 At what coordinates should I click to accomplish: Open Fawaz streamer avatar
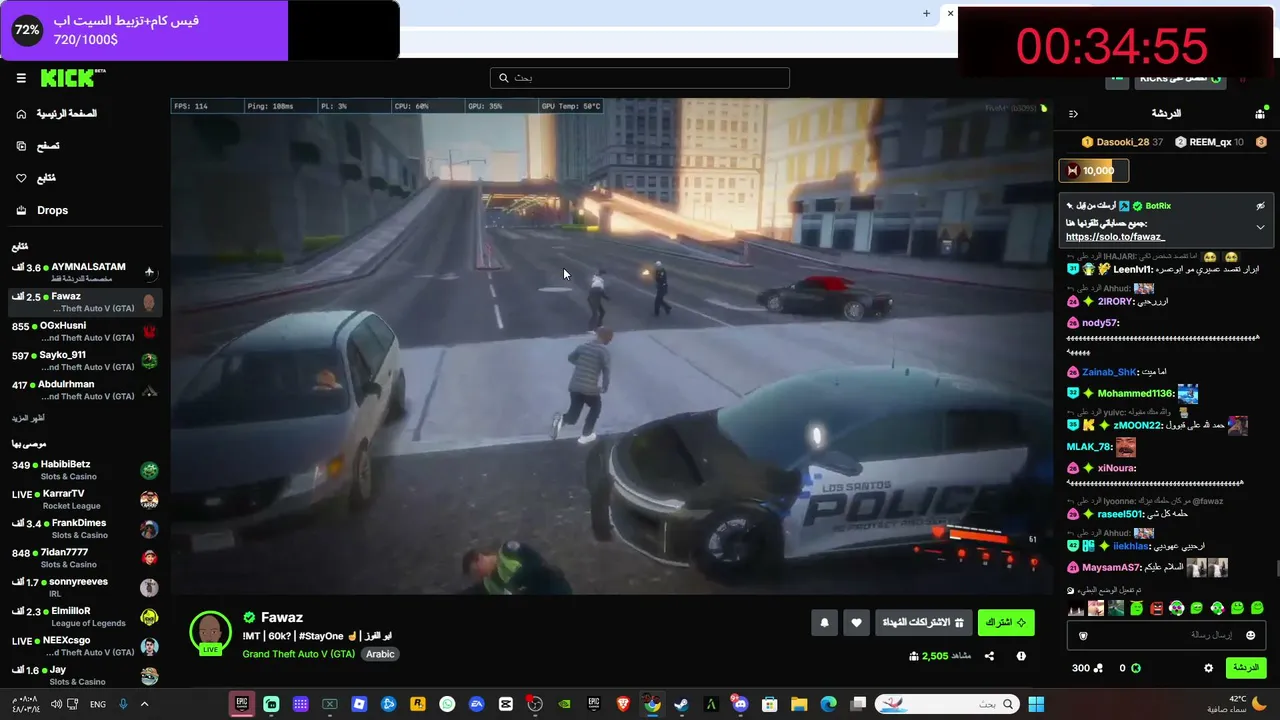click(210, 632)
